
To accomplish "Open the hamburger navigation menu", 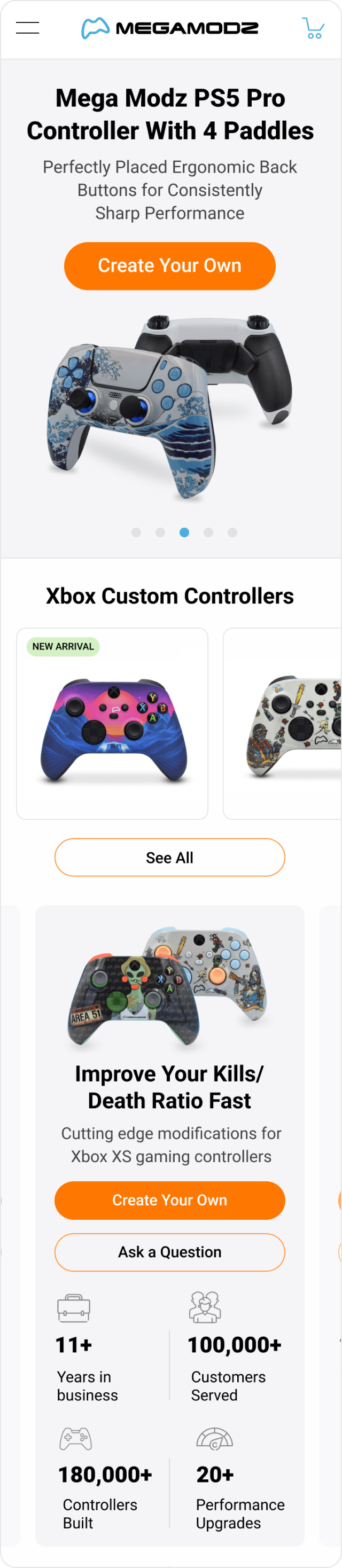I will coord(27,28).
